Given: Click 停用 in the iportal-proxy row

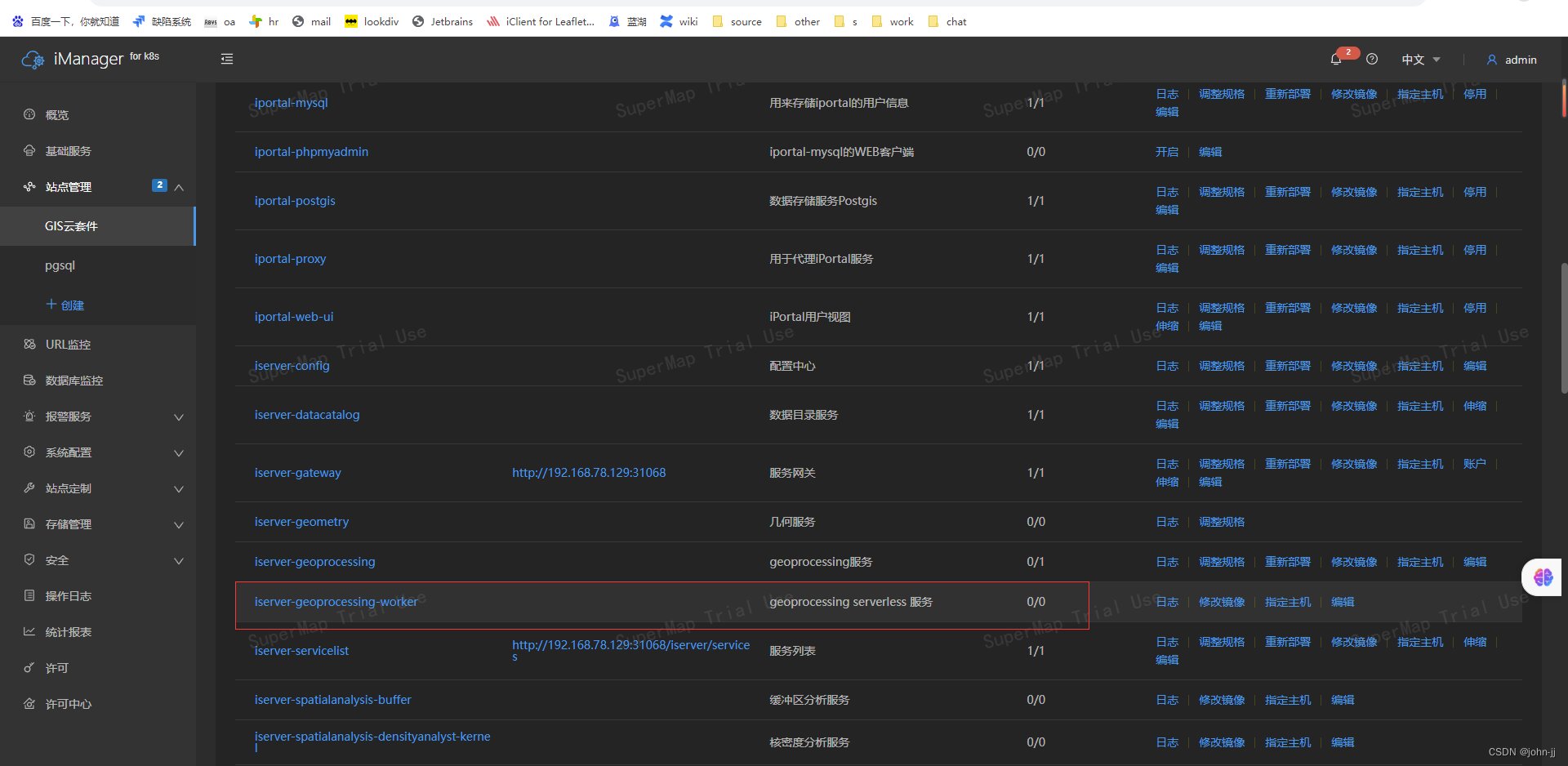Looking at the screenshot, I should click(1475, 250).
